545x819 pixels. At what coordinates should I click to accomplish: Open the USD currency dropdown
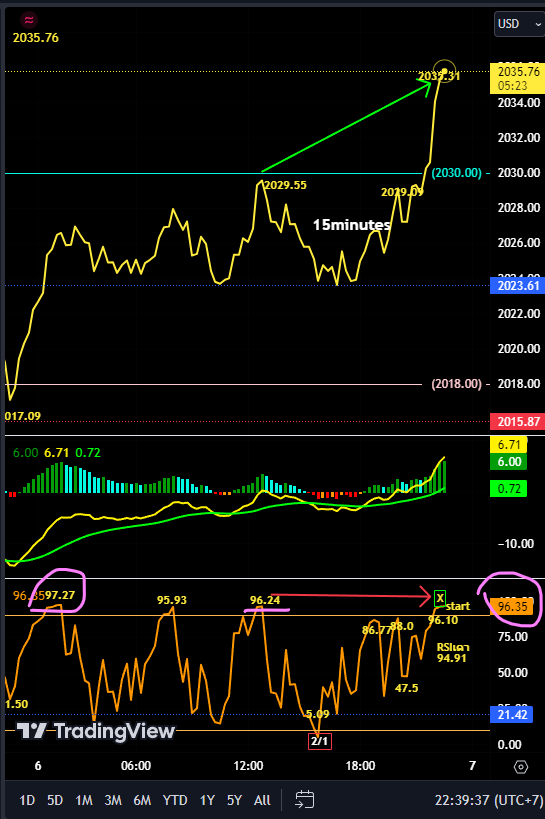(519, 24)
